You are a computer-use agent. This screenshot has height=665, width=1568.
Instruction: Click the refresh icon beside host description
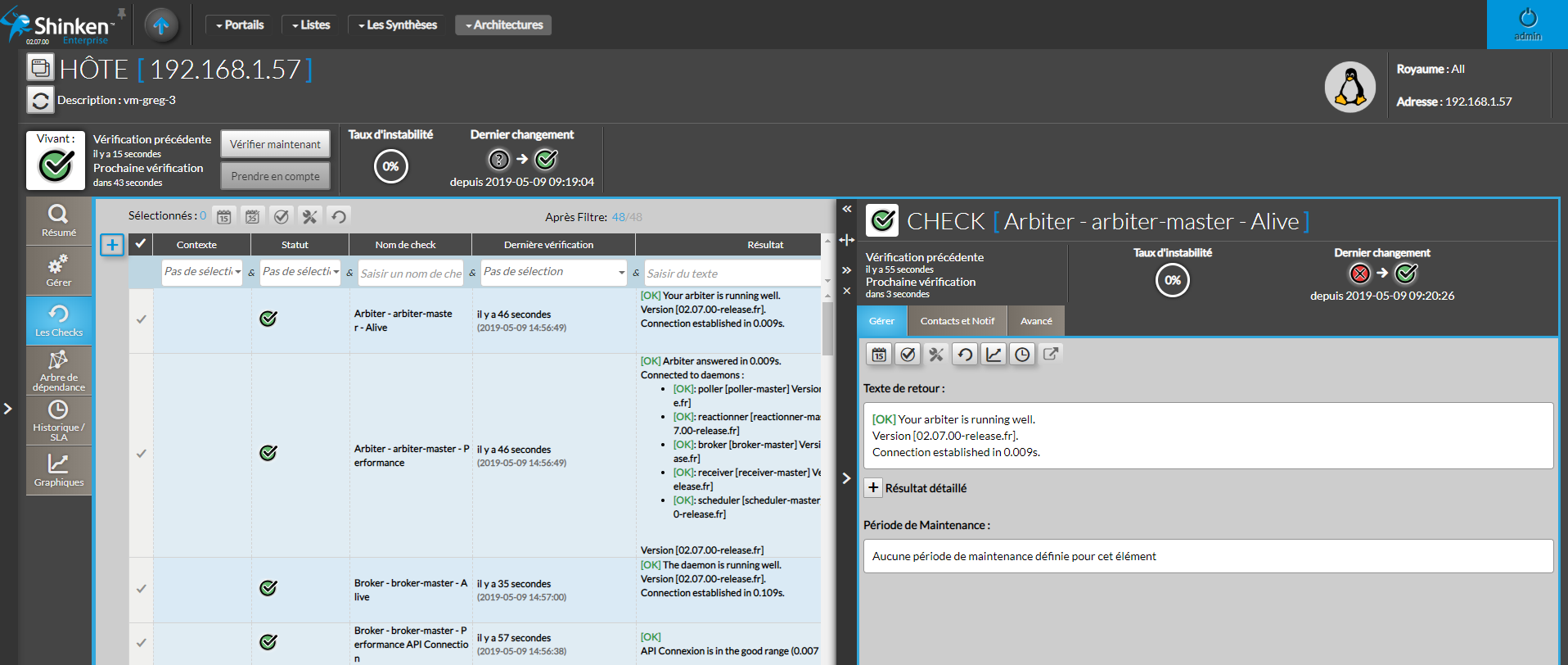point(40,100)
